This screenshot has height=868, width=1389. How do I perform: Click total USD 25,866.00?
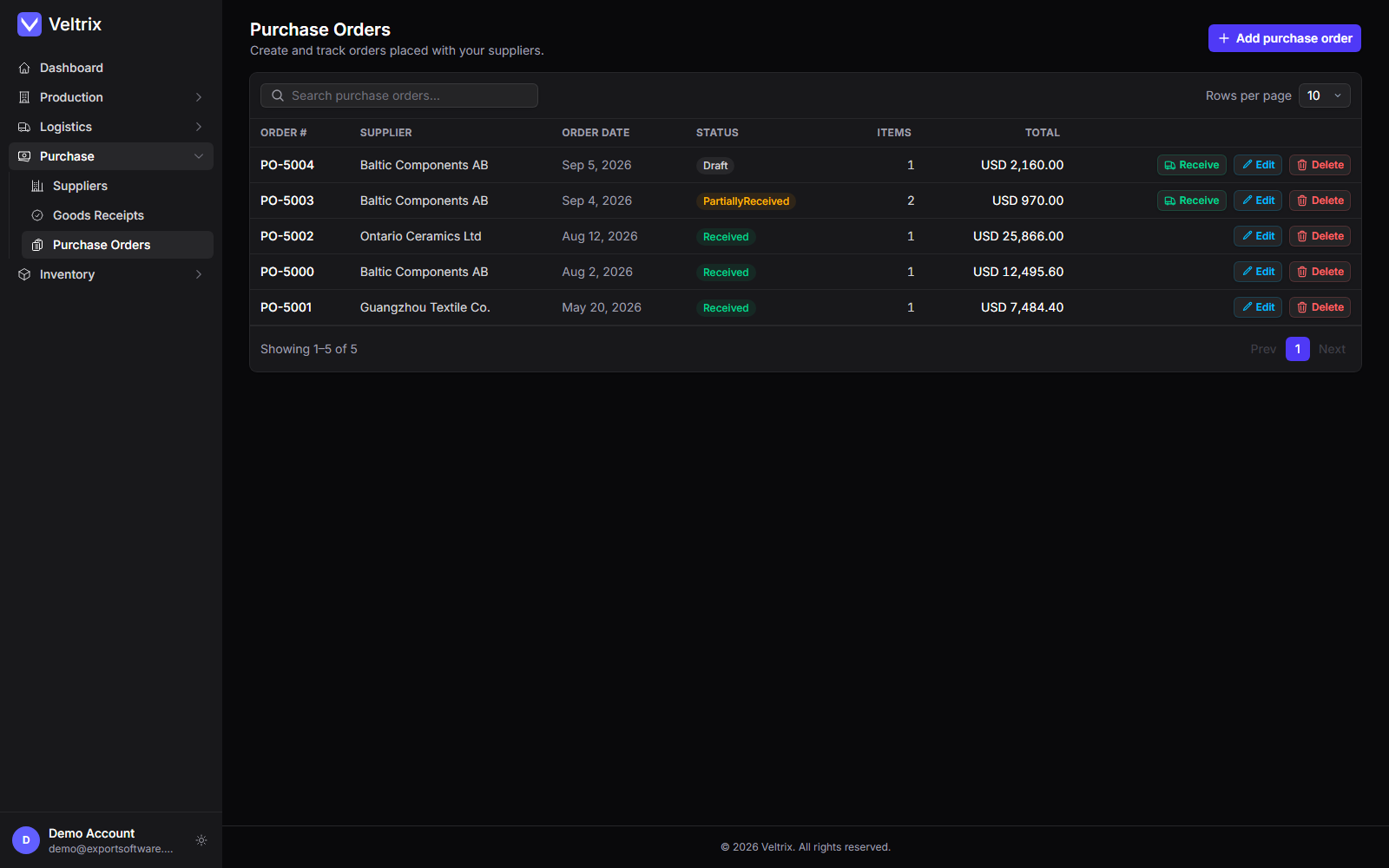1018,236
